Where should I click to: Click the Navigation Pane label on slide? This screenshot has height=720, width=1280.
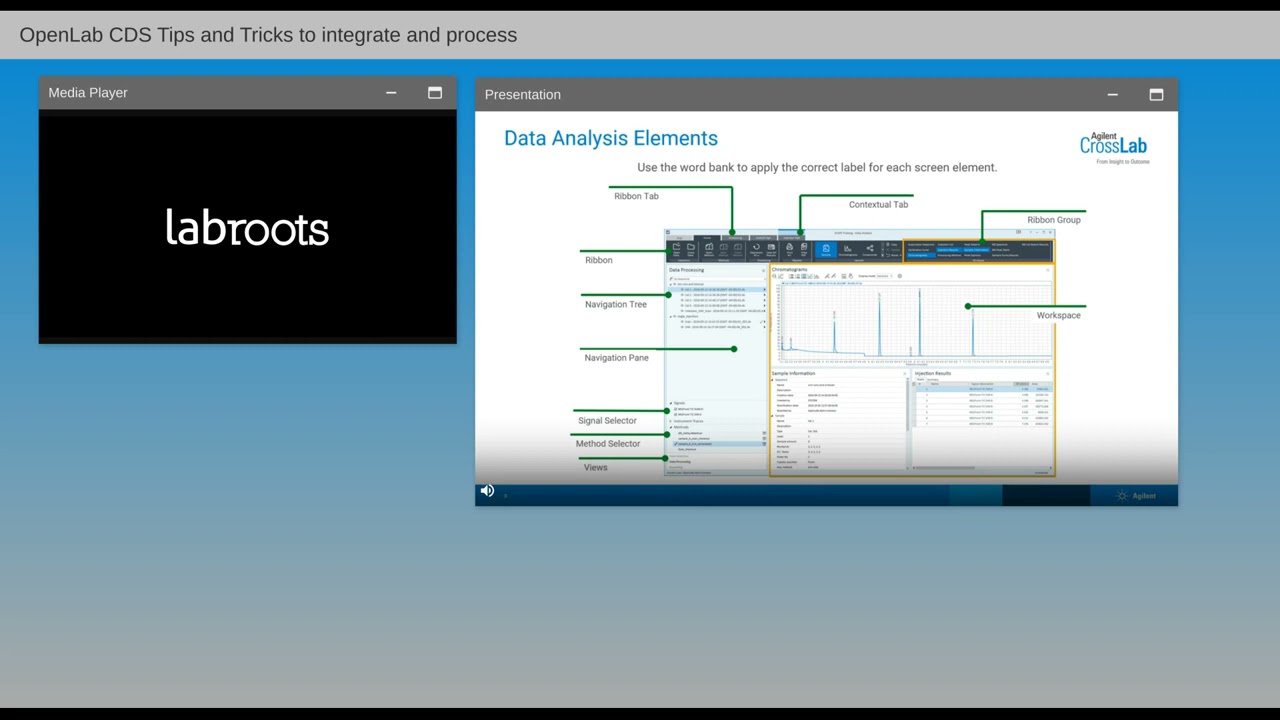tap(616, 358)
